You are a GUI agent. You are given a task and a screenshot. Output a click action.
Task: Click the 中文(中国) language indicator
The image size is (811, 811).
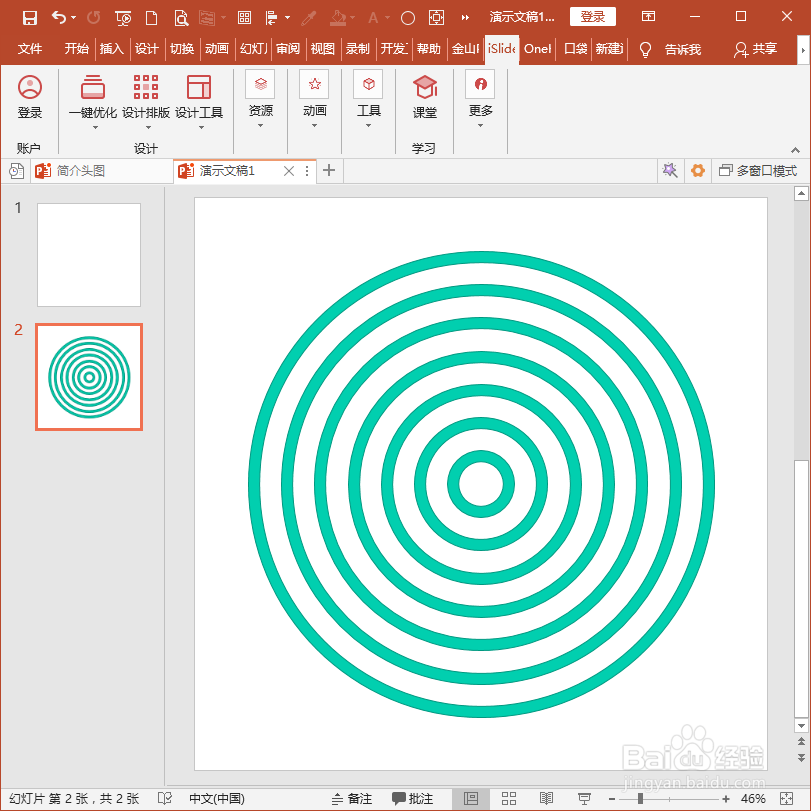tap(217, 799)
